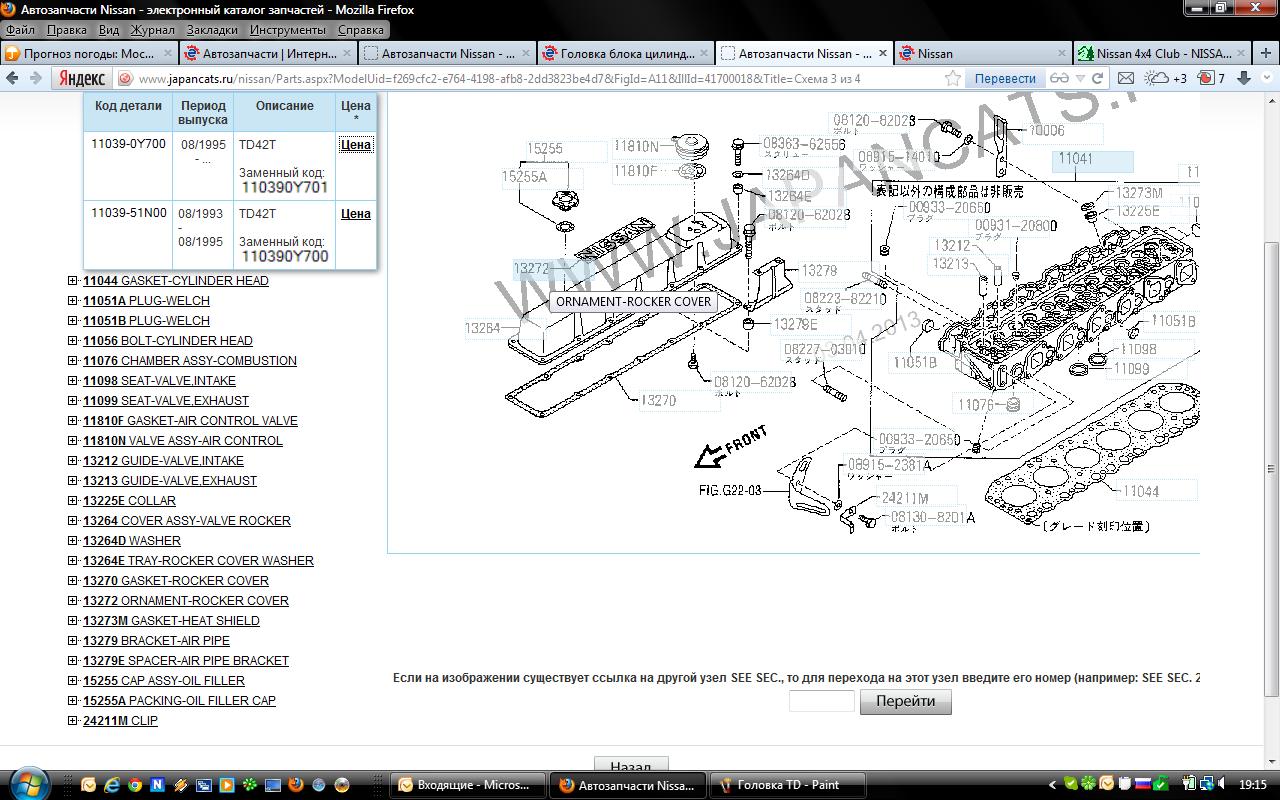Open the Цена link for part 11039-0Y700

click(356, 145)
